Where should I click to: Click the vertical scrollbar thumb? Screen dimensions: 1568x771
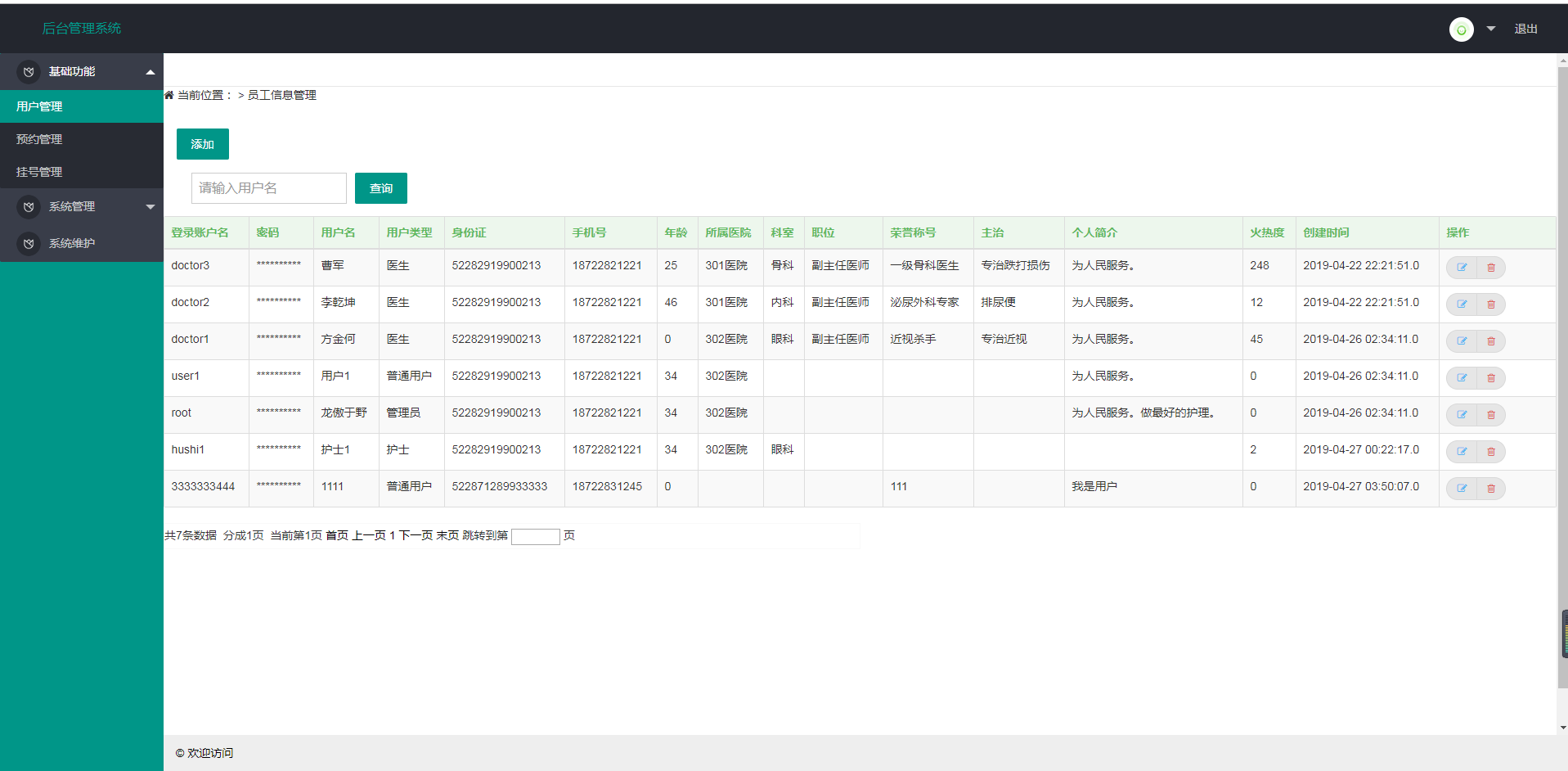1563,376
